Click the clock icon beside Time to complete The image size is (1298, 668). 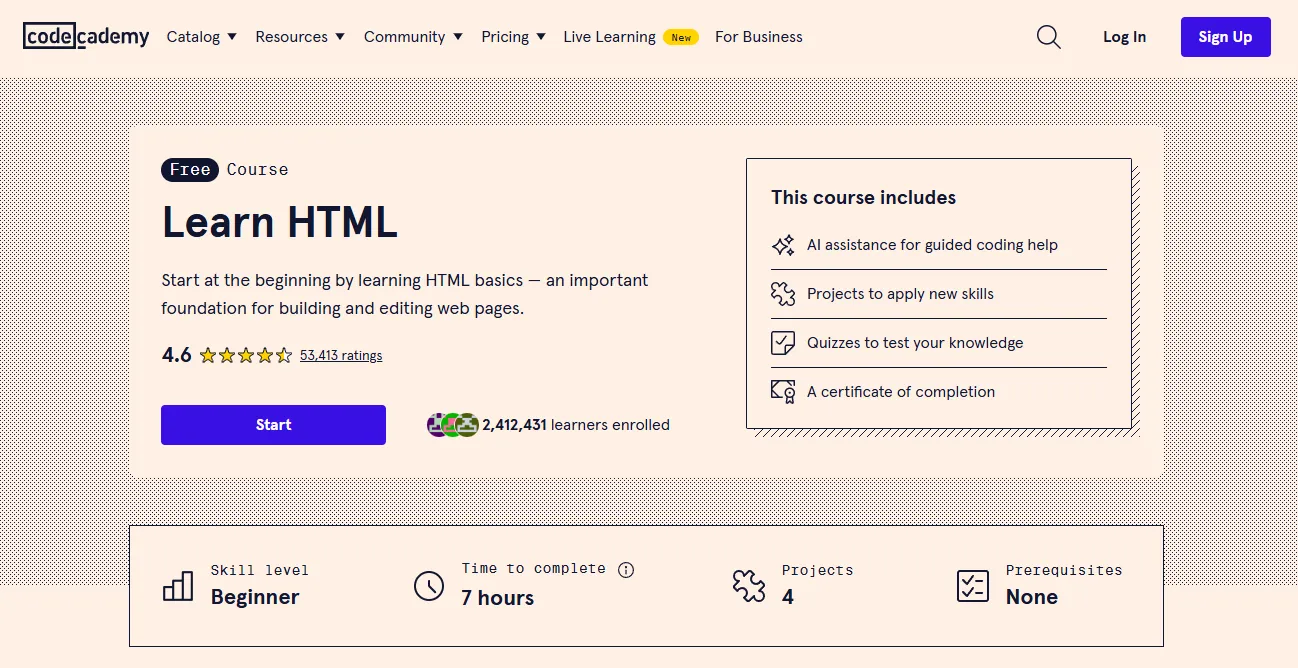pyautogui.click(x=429, y=586)
